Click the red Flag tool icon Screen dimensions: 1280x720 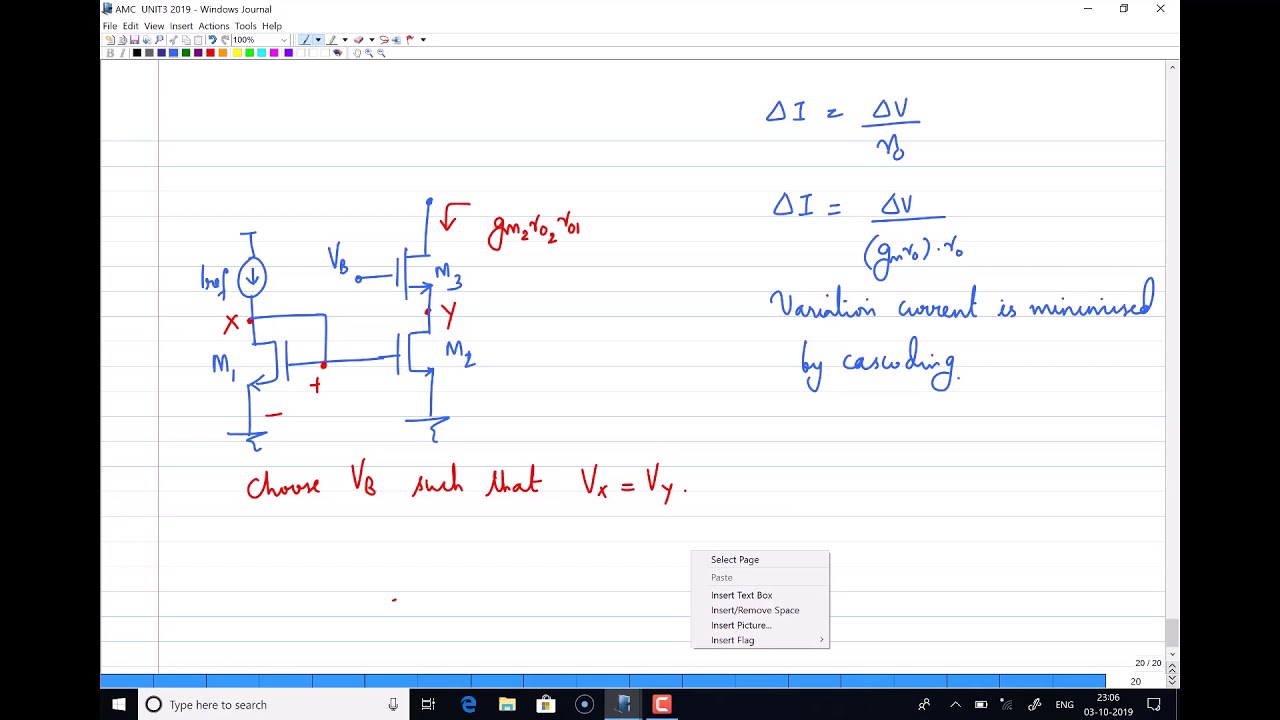410,40
